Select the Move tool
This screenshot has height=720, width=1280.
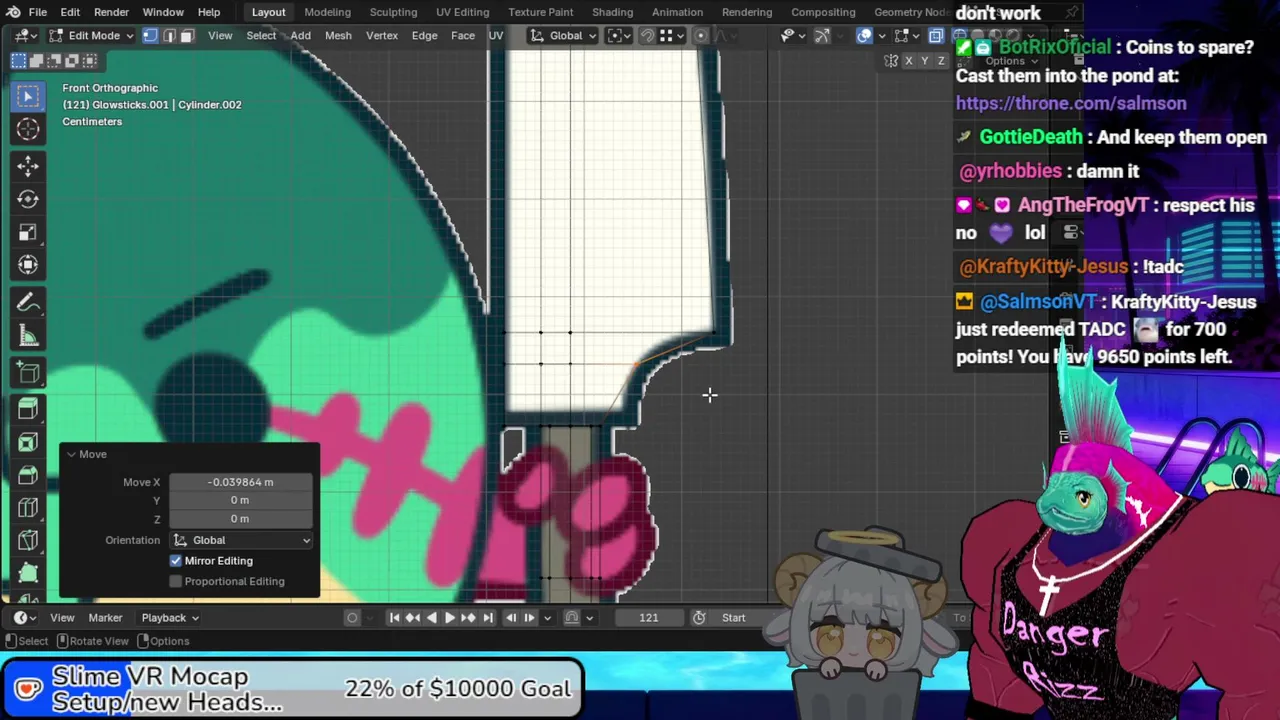[x=28, y=166]
